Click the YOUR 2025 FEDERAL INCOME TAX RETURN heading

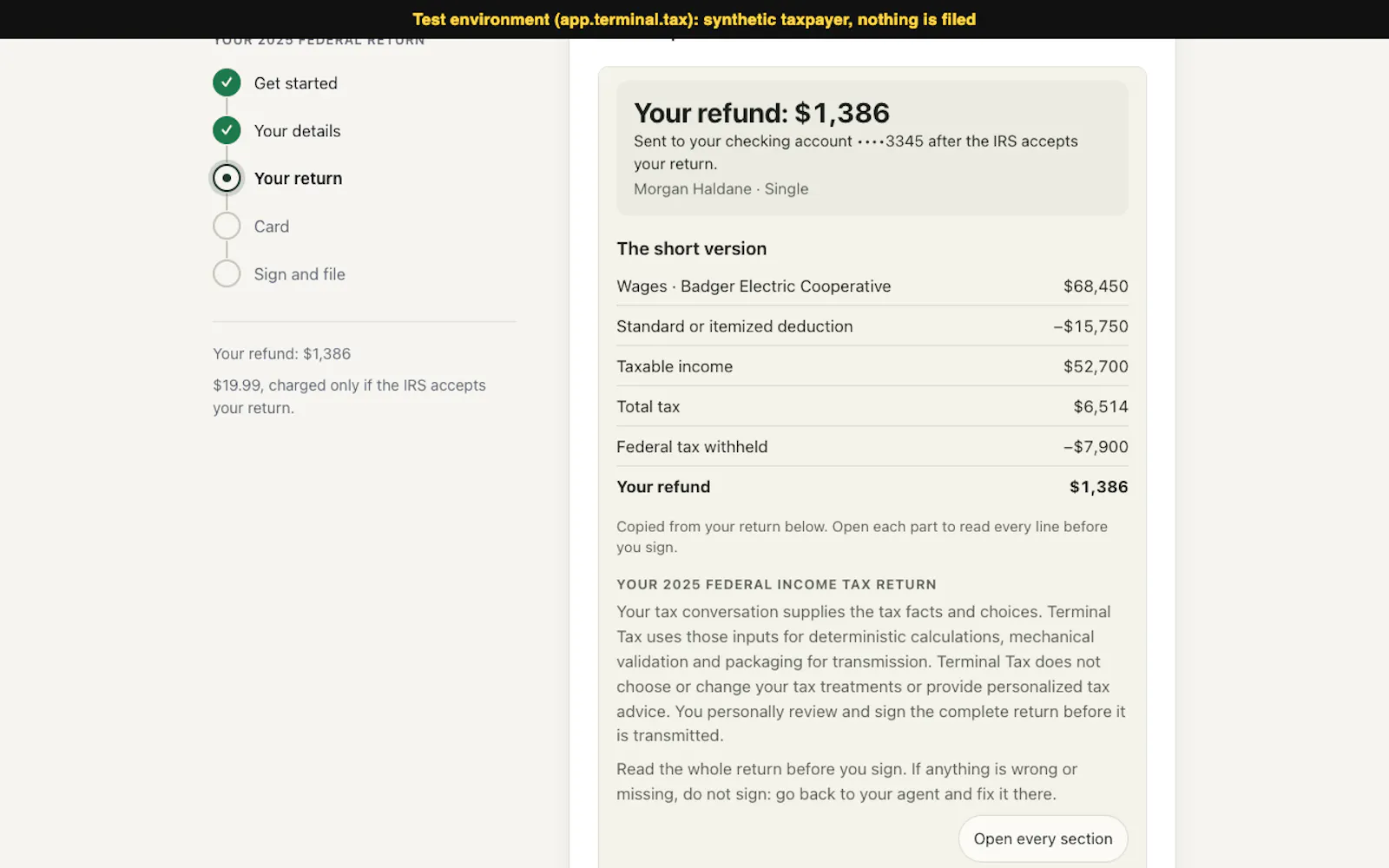[776, 585]
